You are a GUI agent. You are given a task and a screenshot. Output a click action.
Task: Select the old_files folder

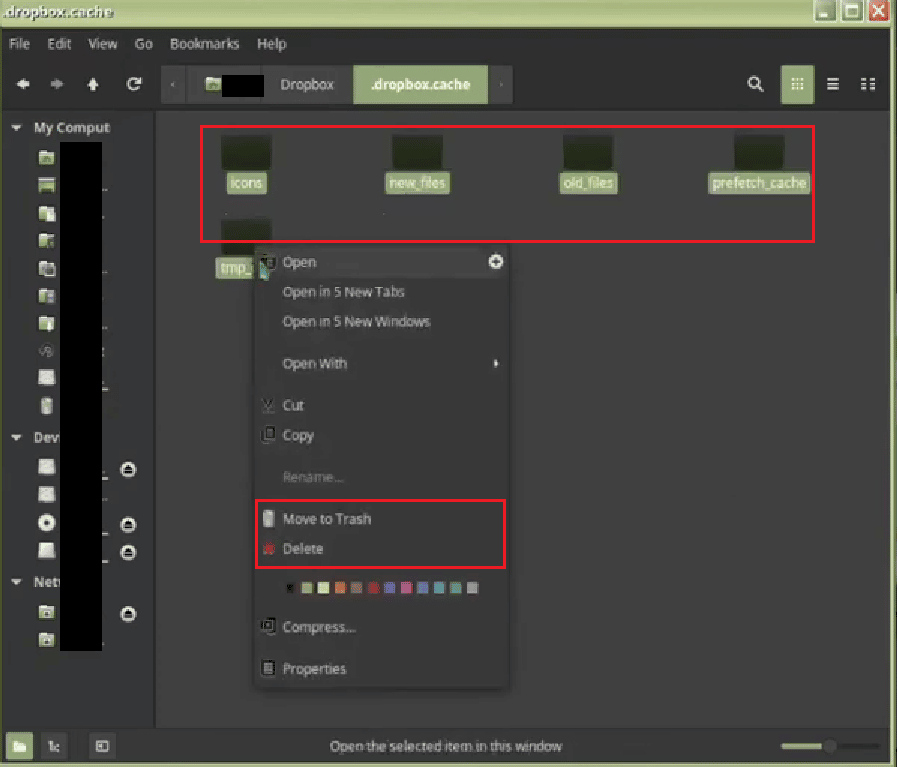pos(588,165)
